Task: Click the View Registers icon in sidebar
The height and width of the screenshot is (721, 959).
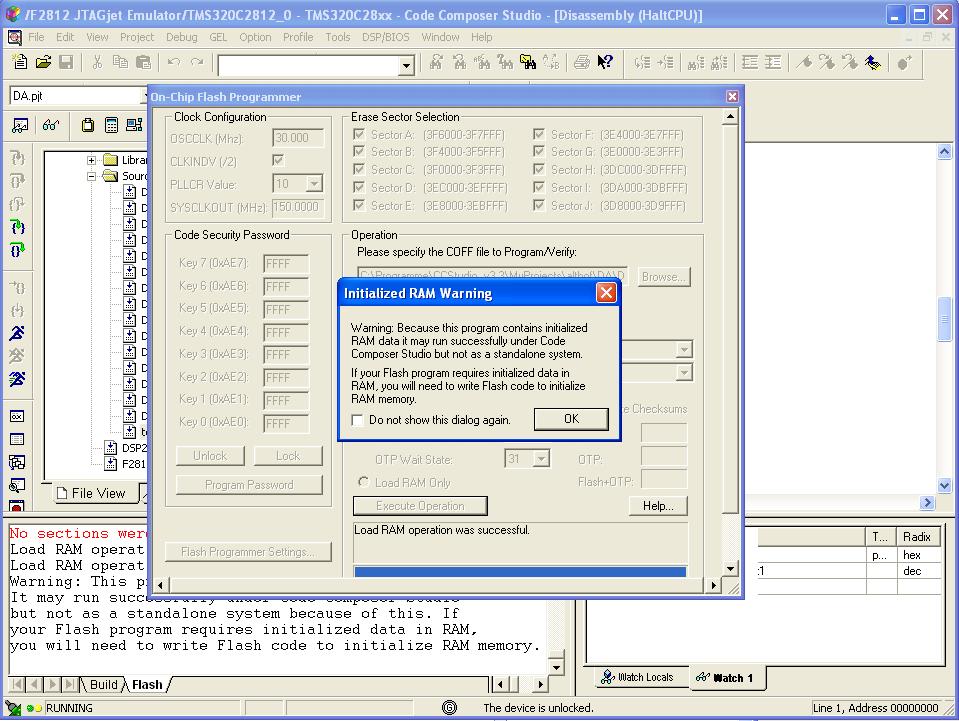Action: click(x=17, y=416)
